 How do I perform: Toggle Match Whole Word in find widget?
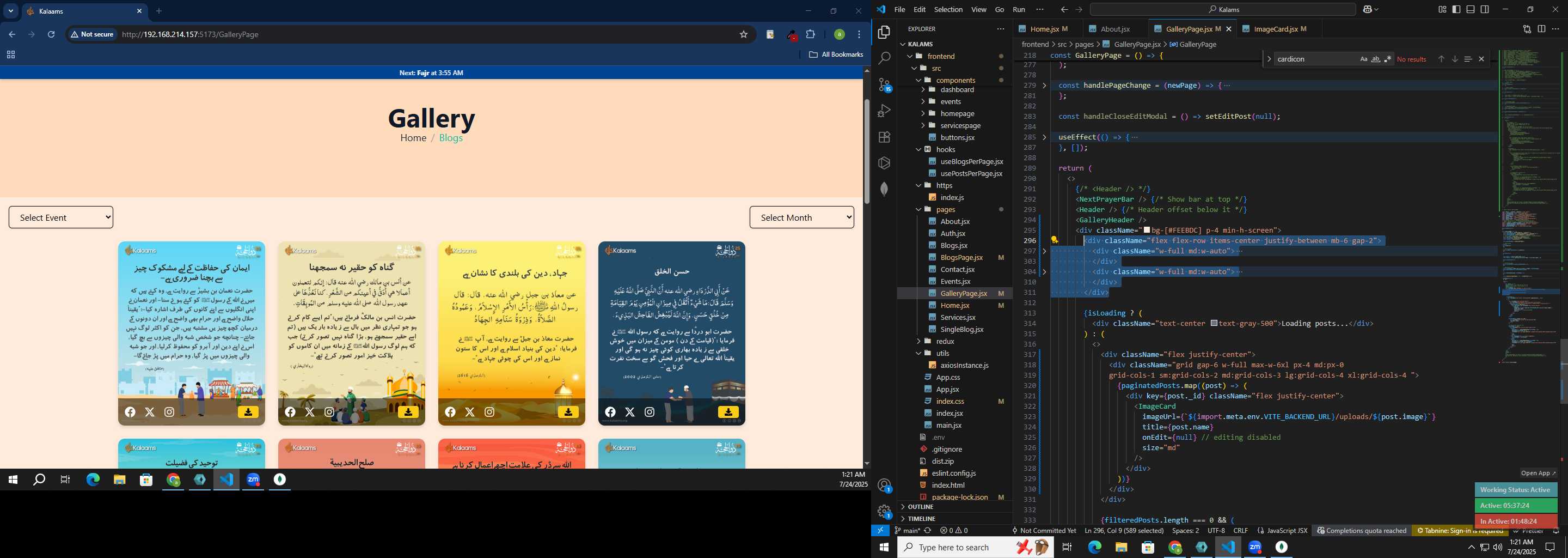click(x=1376, y=59)
